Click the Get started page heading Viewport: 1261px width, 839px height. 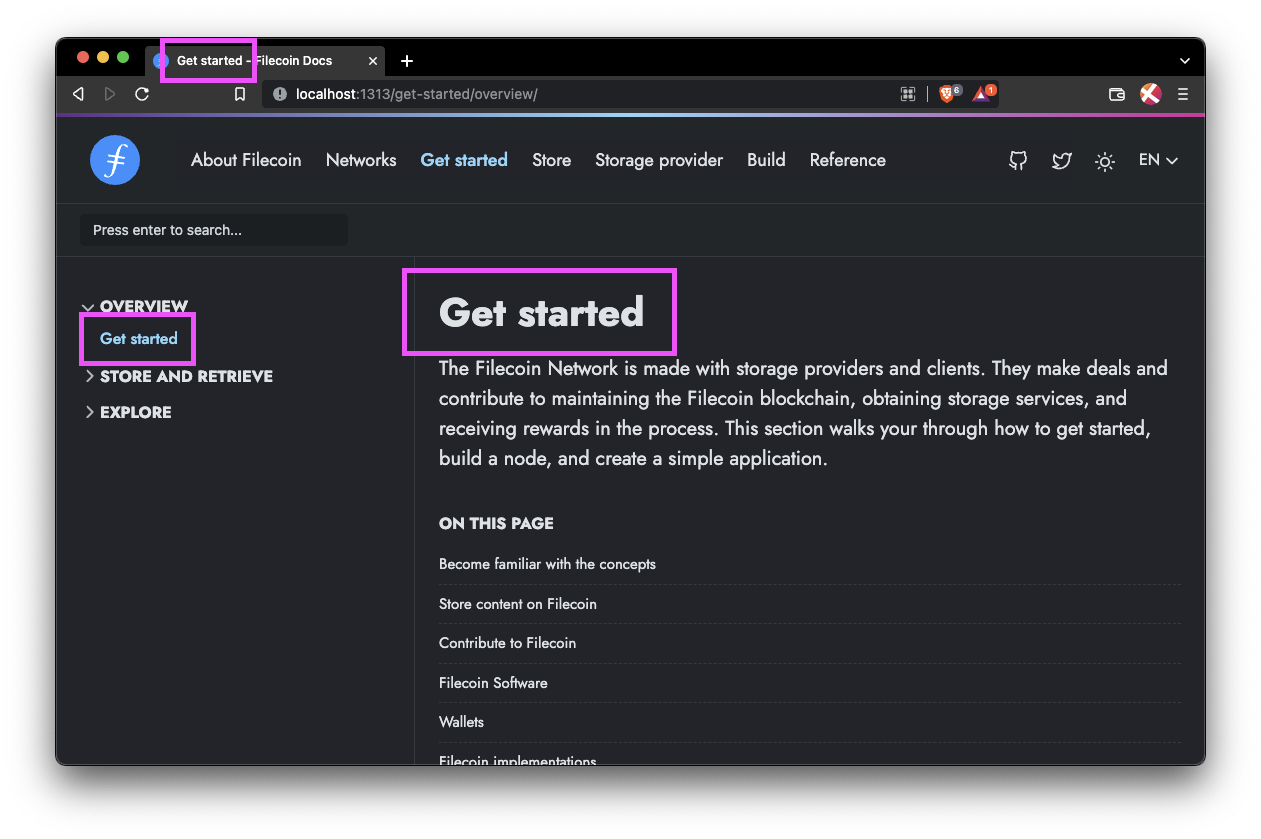coord(541,312)
